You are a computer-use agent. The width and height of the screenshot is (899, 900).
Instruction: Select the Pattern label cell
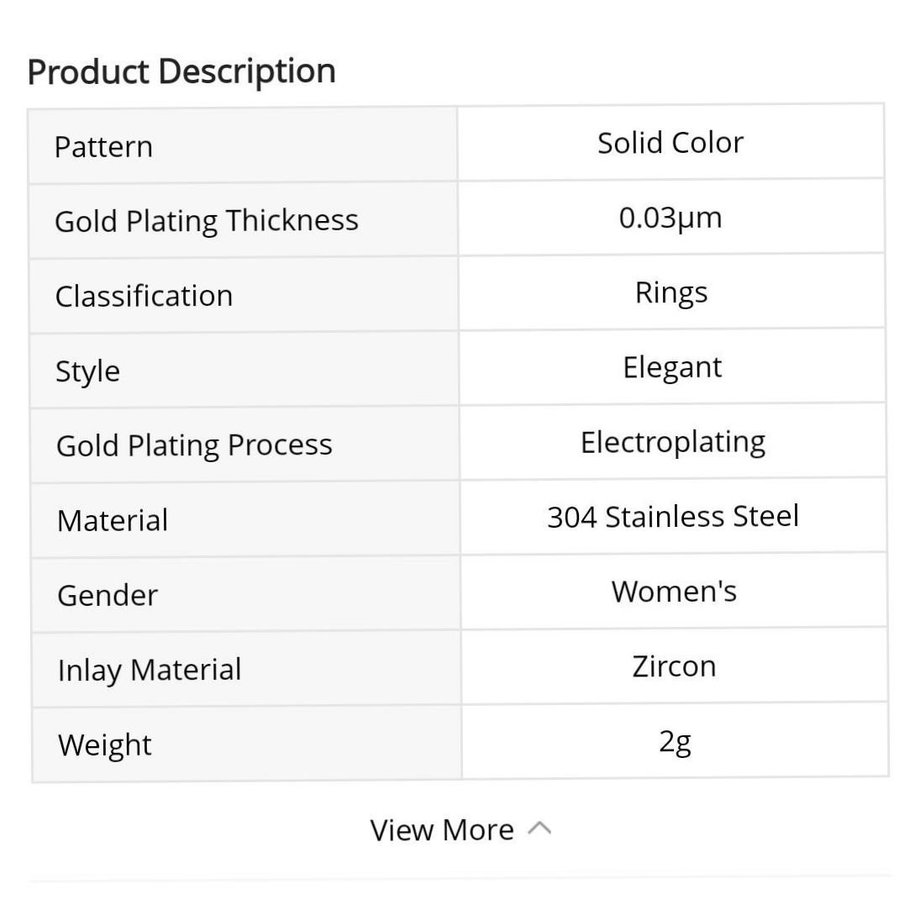[103, 147]
